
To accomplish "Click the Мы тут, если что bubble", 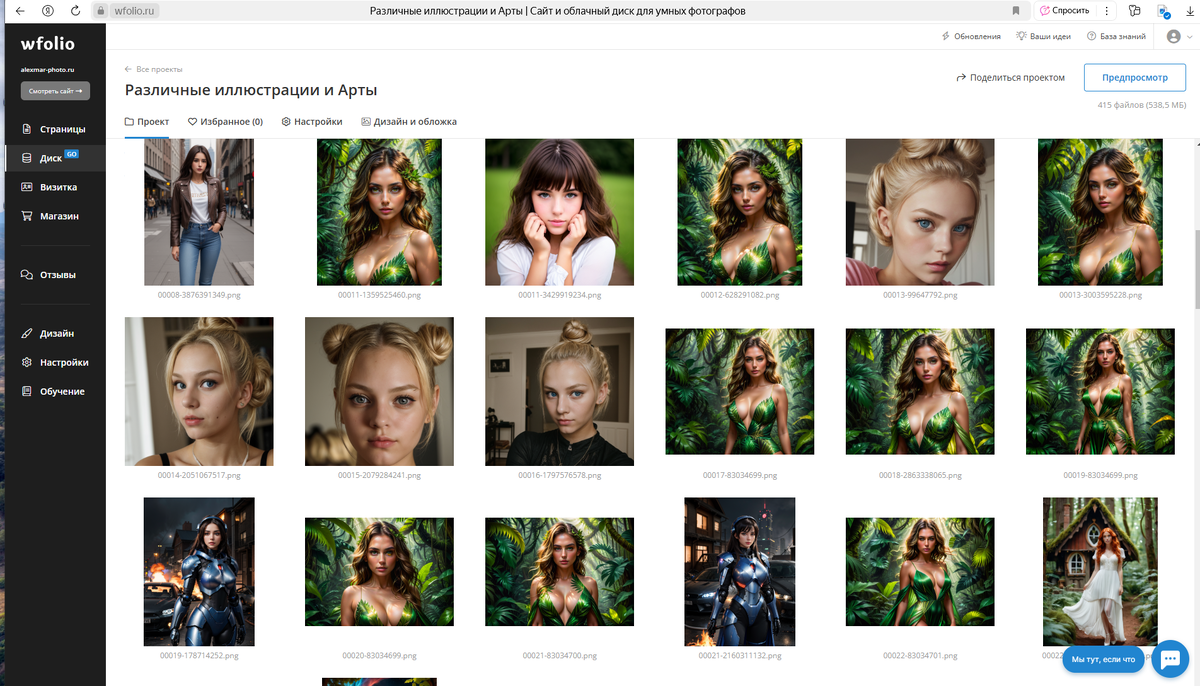I will coord(1103,660).
